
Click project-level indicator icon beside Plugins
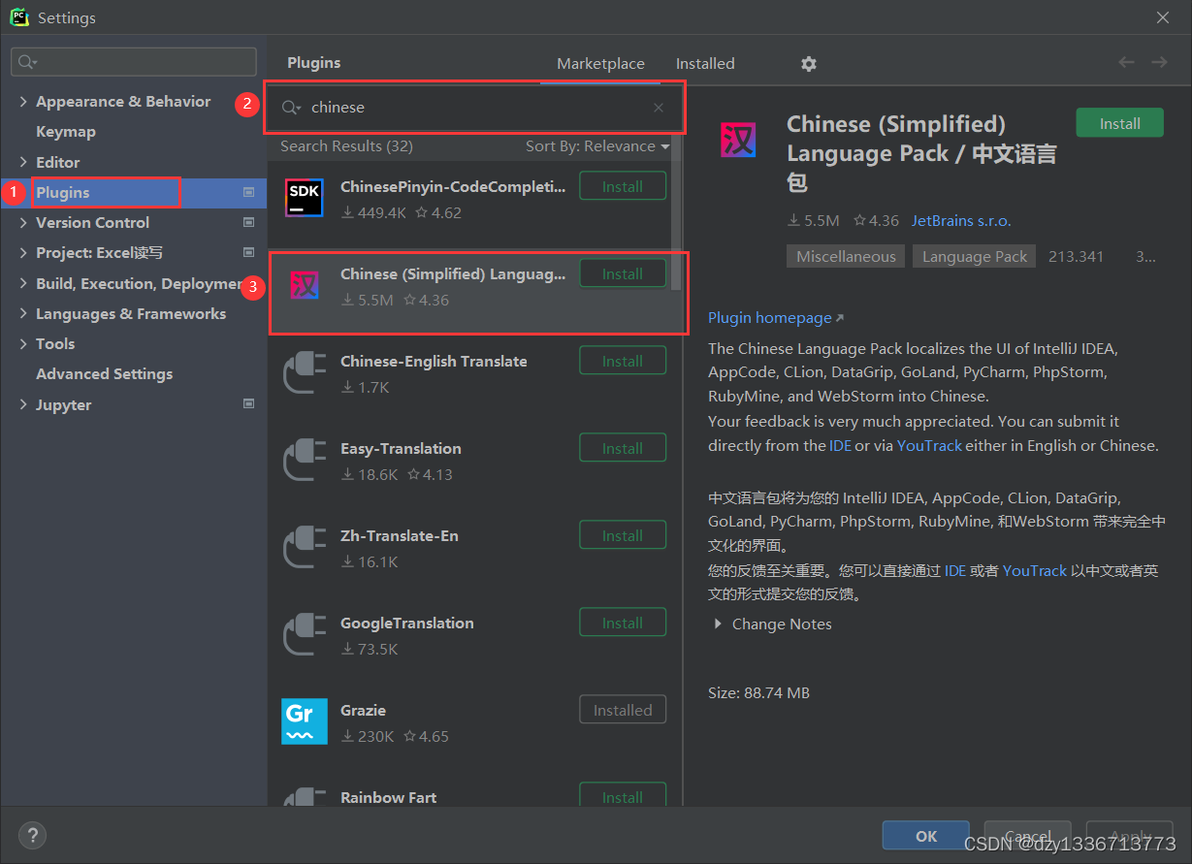249,192
